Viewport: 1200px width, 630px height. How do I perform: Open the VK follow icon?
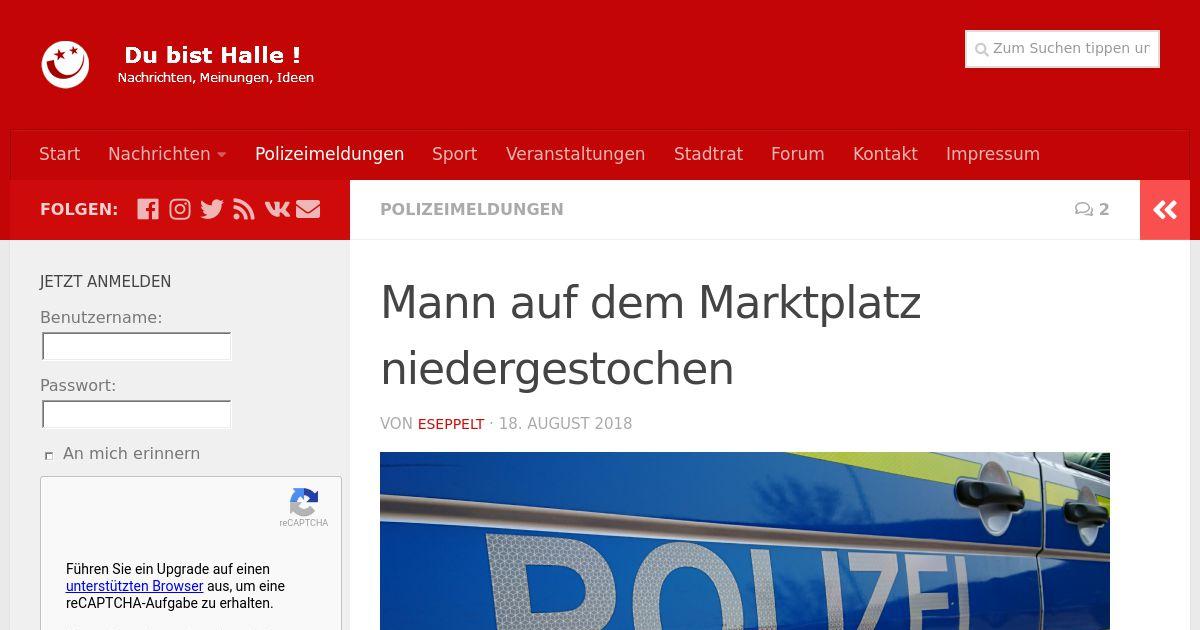click(x=277, y=209)
